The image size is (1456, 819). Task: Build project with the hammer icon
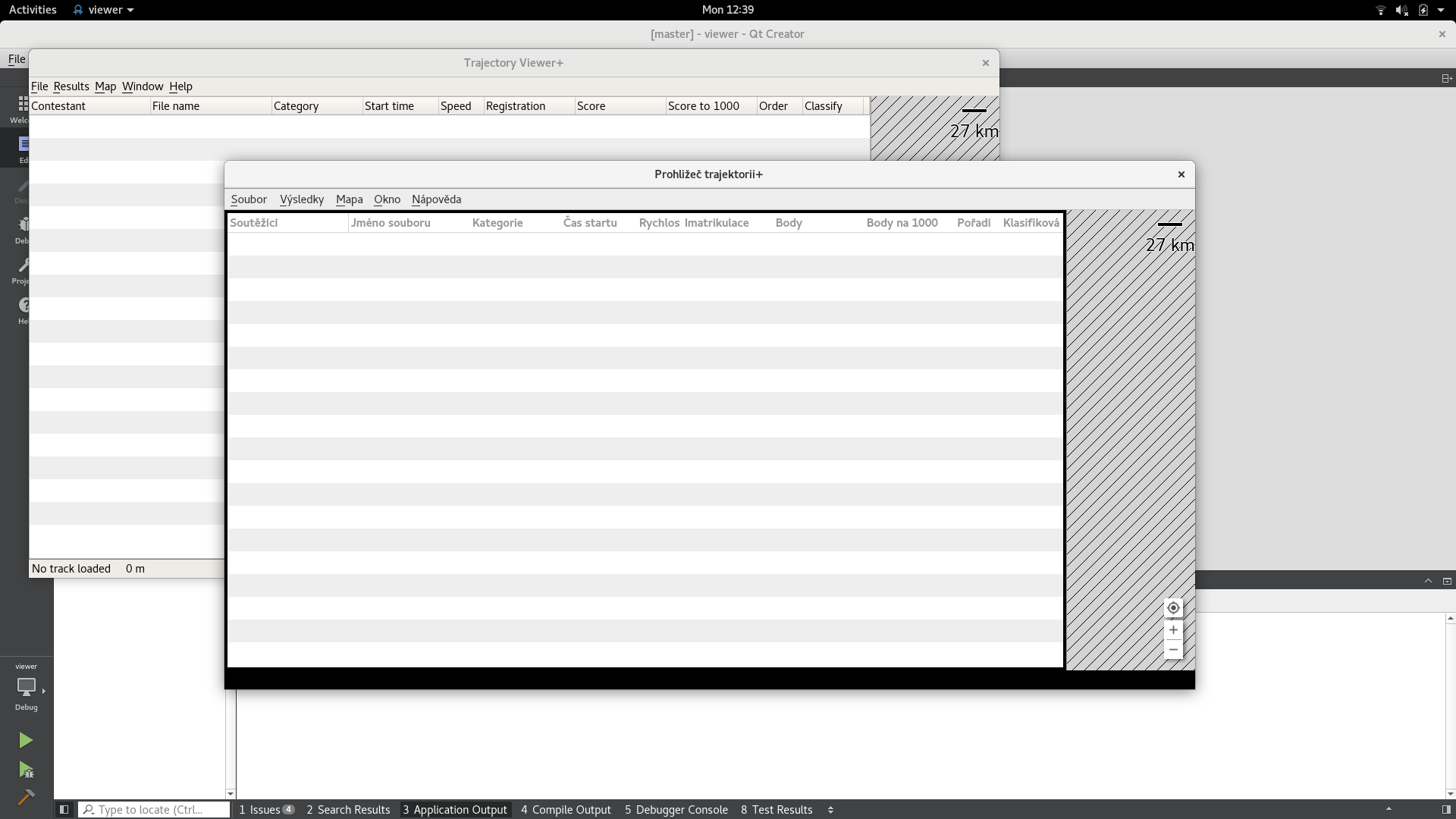26,798
